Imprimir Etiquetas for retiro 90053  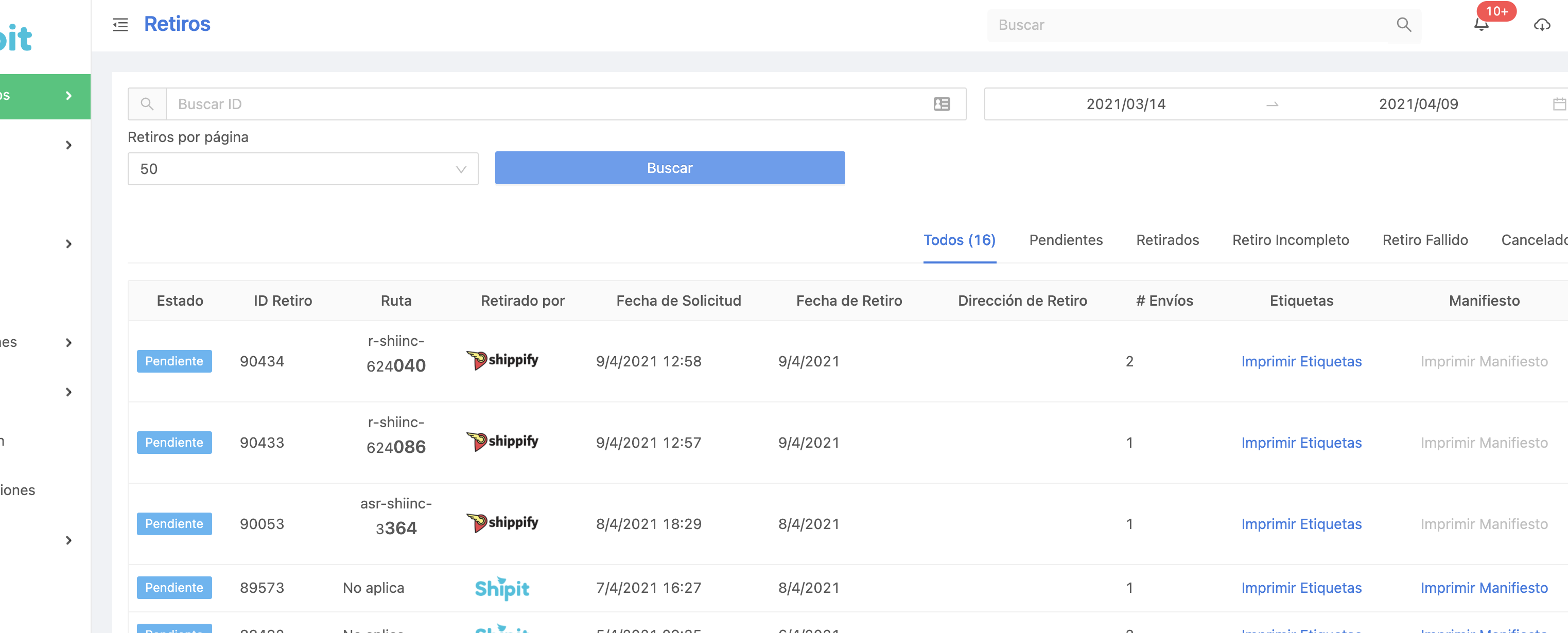pyautogui.click(x=1301, y=524)
